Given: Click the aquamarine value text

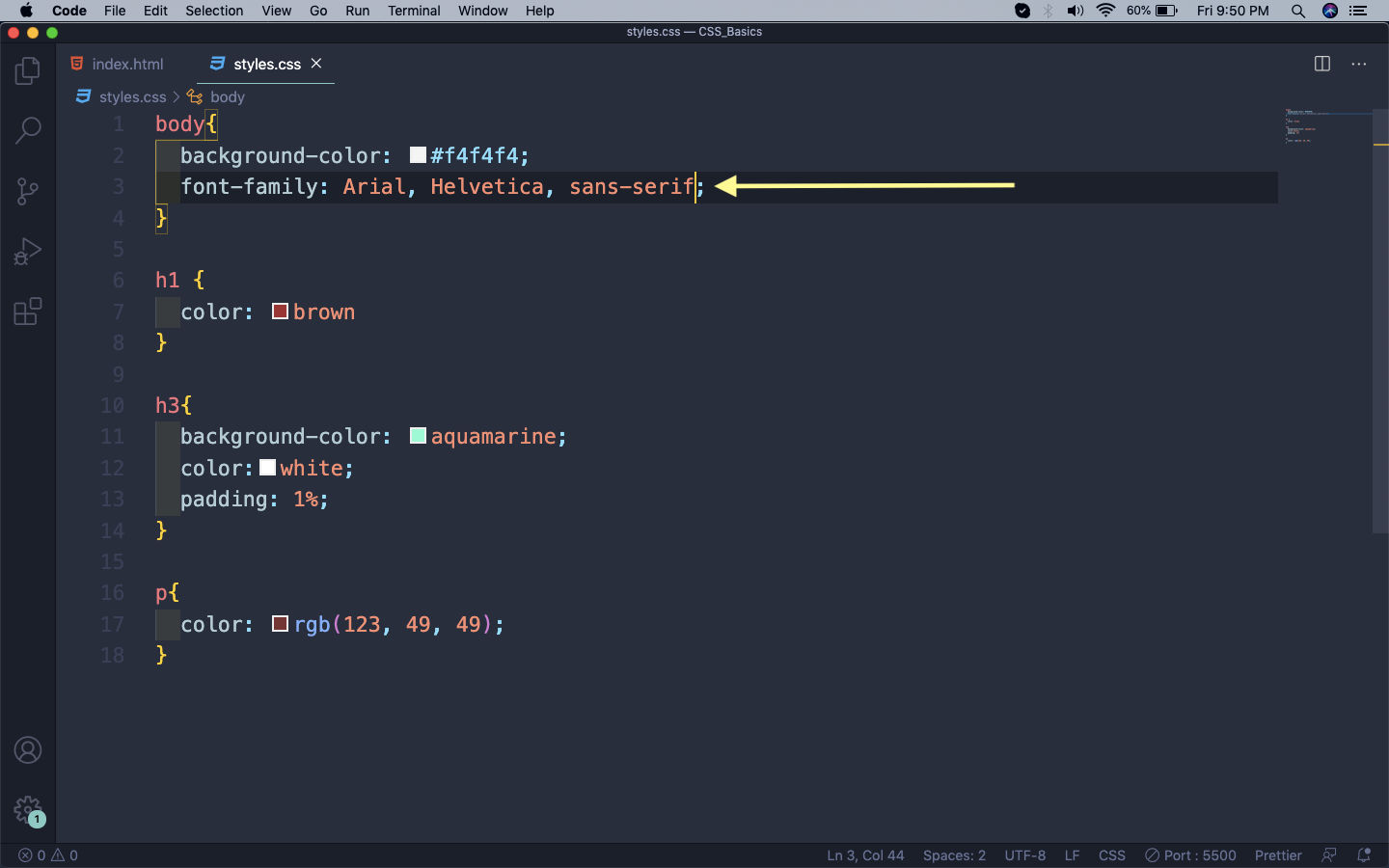Looking at the screenshot, I should point(493,436).
